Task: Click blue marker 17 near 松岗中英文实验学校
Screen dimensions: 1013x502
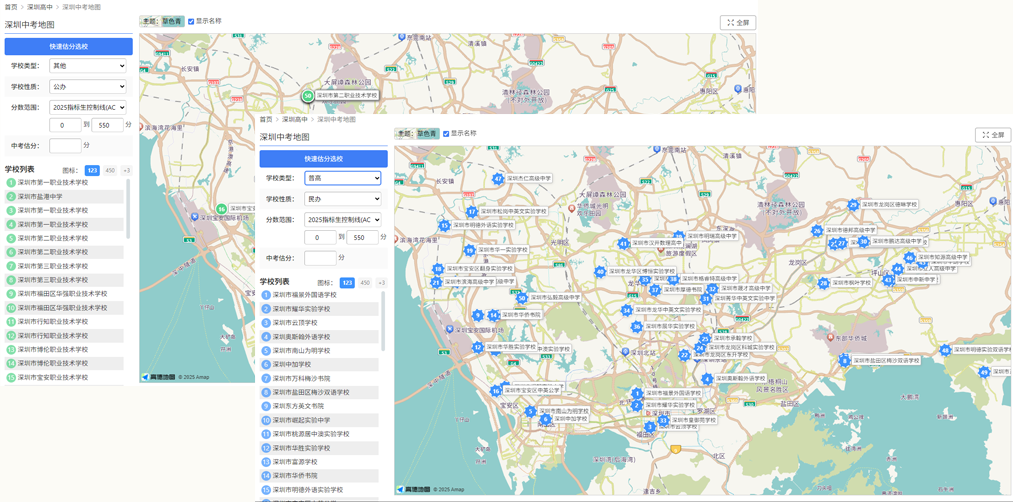Action: click(472, 211)
